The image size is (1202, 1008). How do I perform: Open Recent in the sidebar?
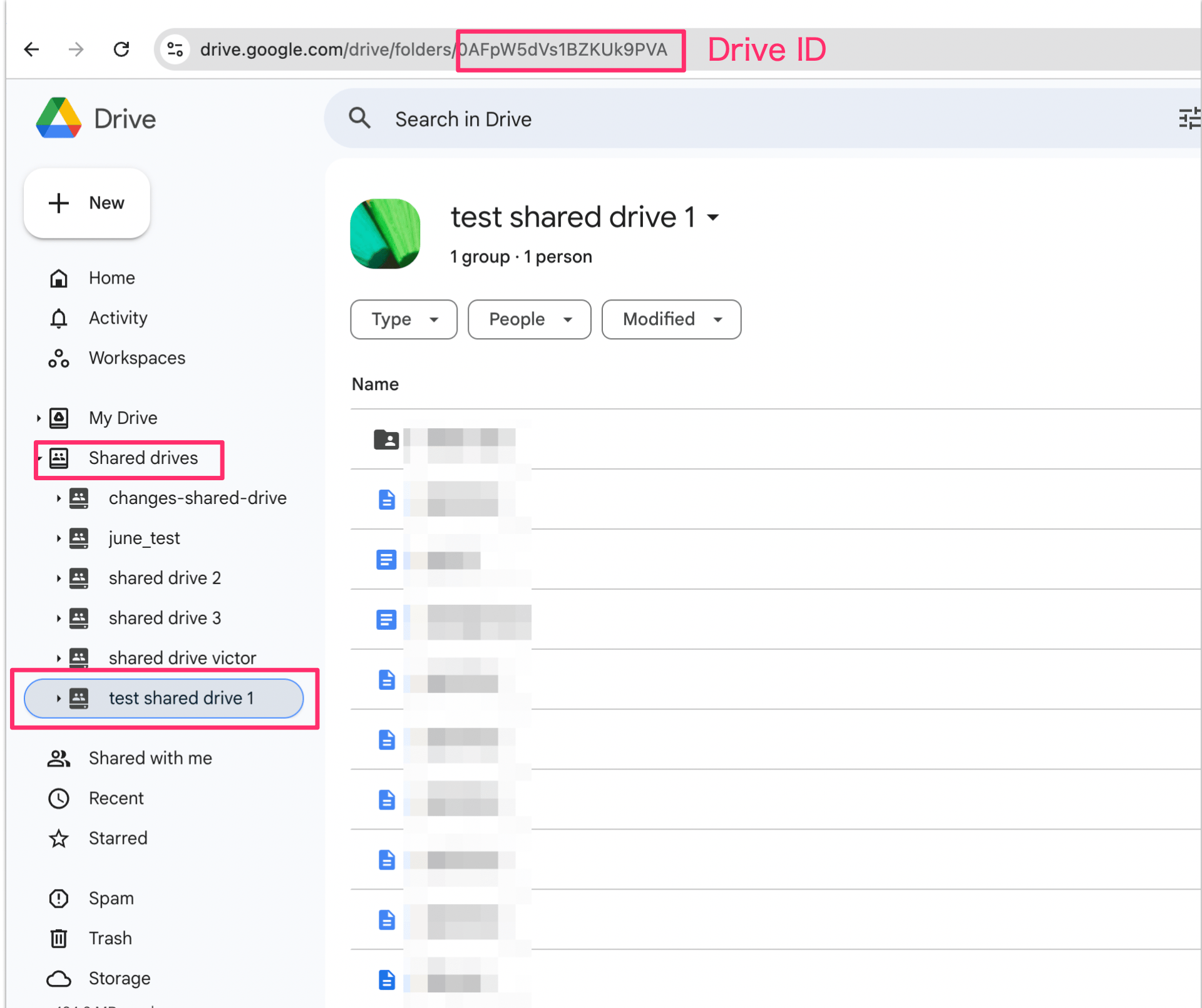coord(116,798)
